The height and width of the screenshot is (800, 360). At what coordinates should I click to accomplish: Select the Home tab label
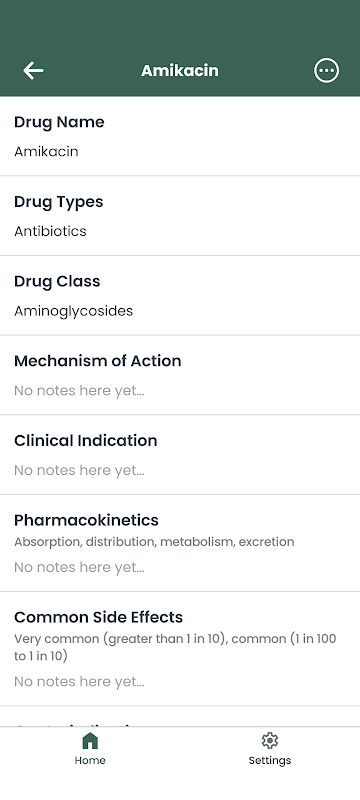[x=90, y=760]
